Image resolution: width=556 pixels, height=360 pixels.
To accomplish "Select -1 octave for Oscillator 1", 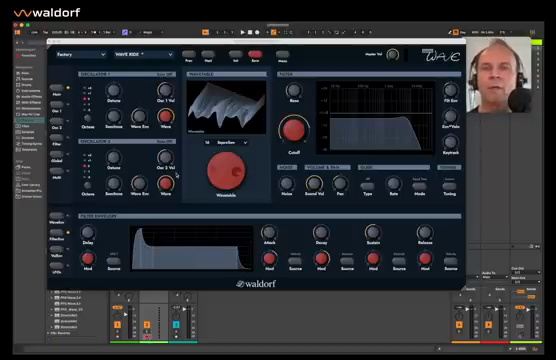I will (87, 105).
